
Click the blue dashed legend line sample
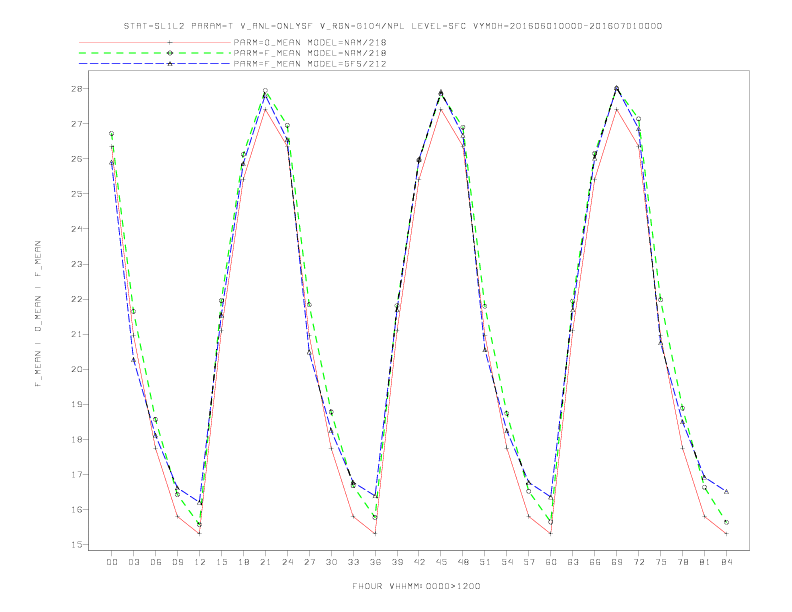pos(155,64)
